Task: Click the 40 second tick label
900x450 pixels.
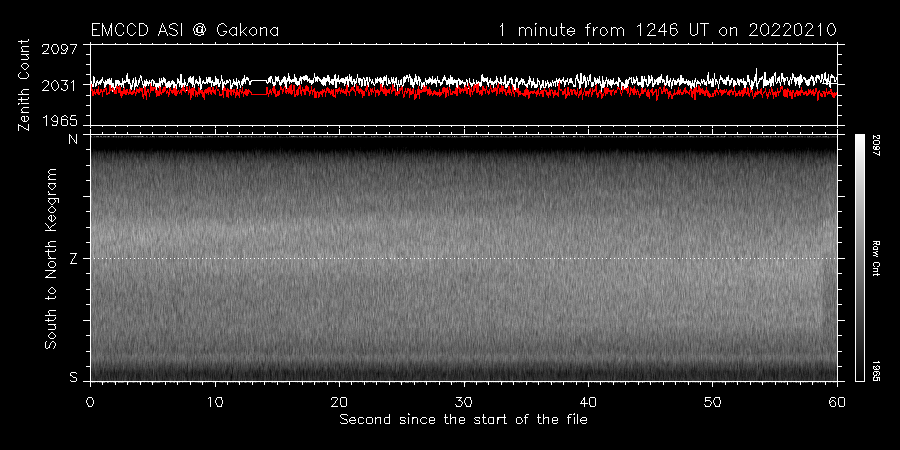Action: [588, 402]
